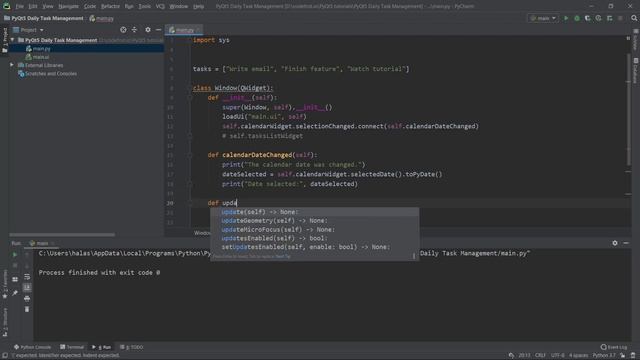Rerun main from the Run panel
Screen dimensions: 640x360
coord(15,255)
